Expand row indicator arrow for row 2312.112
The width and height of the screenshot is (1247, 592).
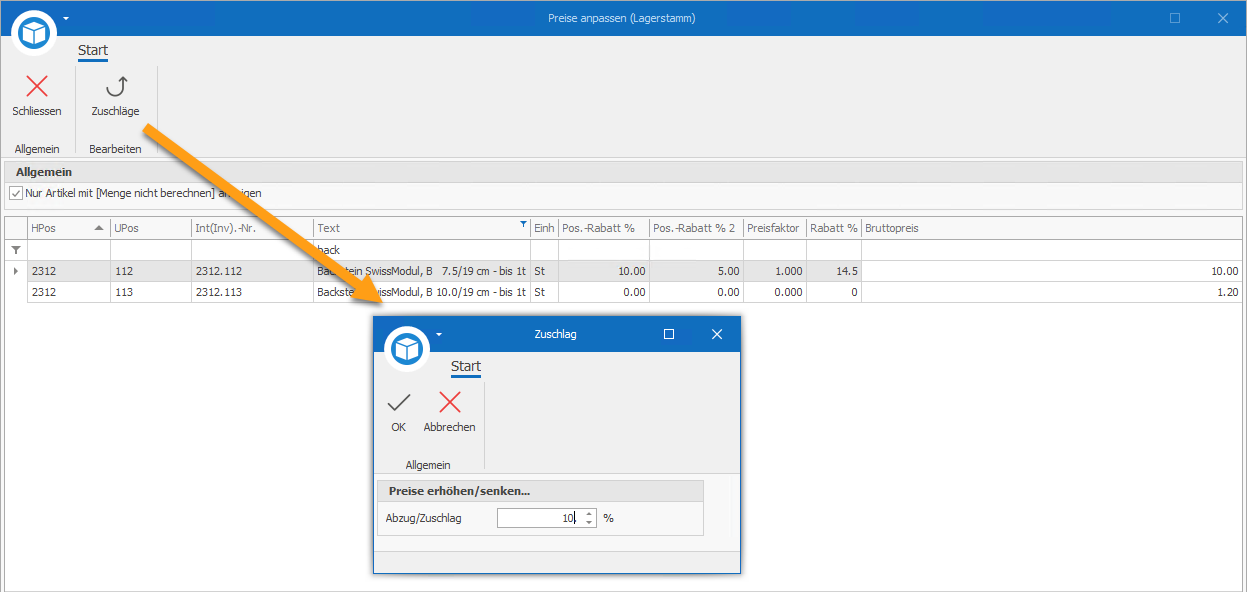15,271
